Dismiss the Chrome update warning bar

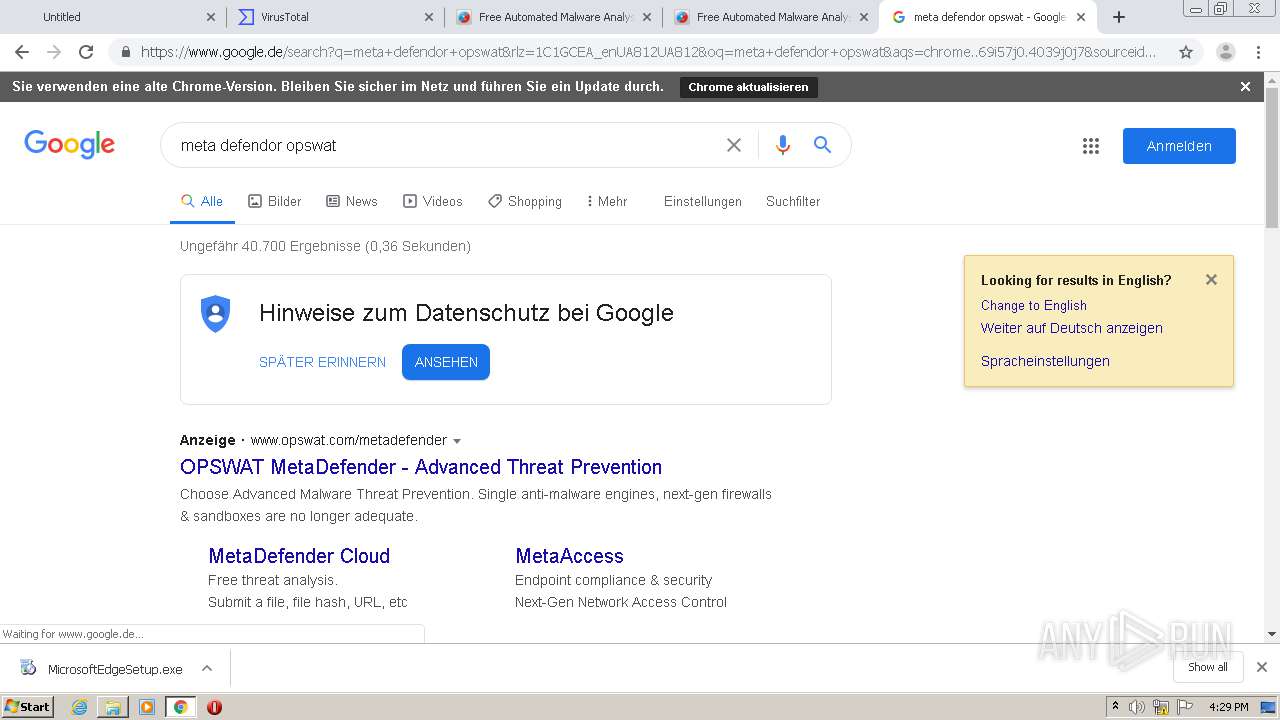[1245, 87]
